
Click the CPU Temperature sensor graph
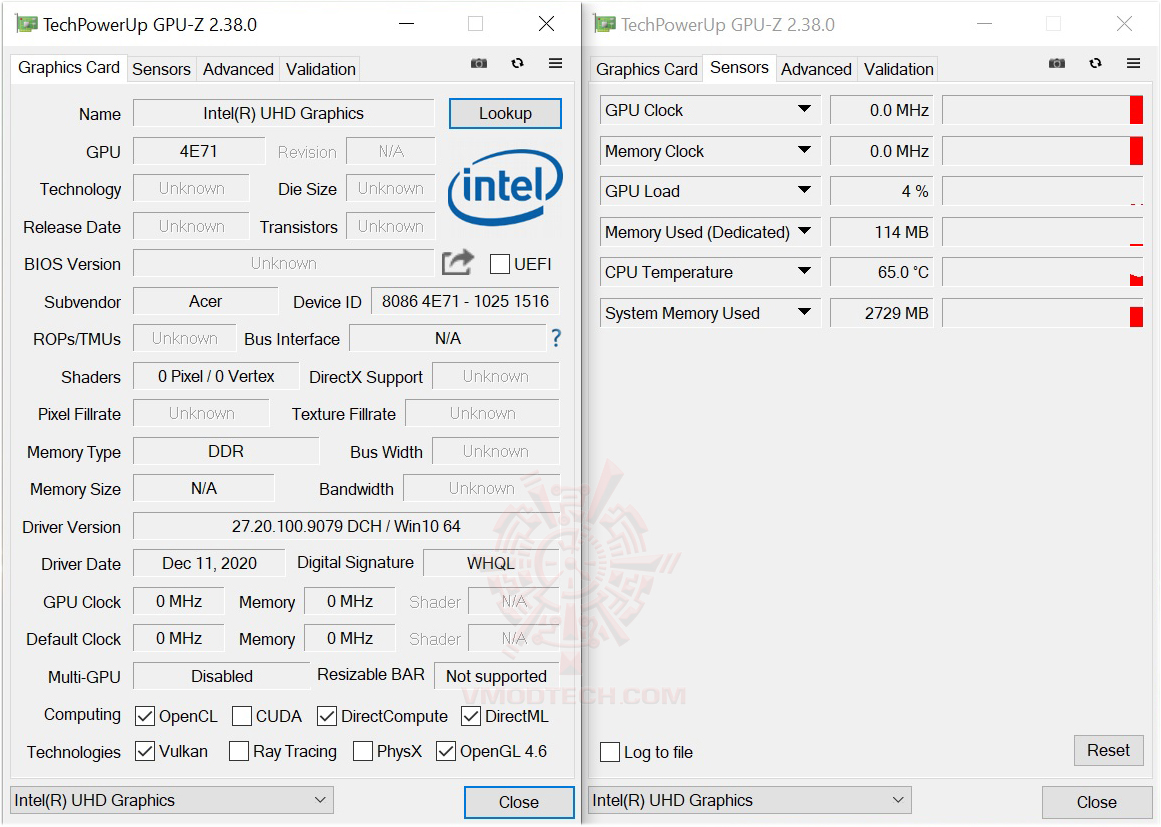[x=1043, y=272]
